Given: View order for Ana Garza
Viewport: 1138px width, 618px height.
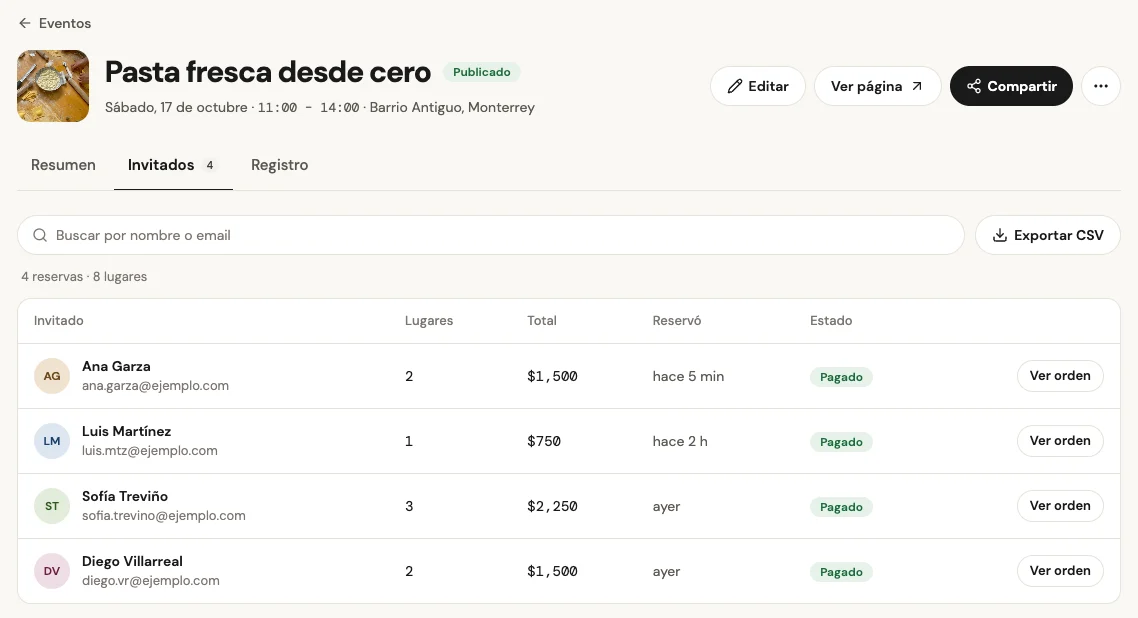Looking at the screenshot, I should click(x=1060, y=376).
